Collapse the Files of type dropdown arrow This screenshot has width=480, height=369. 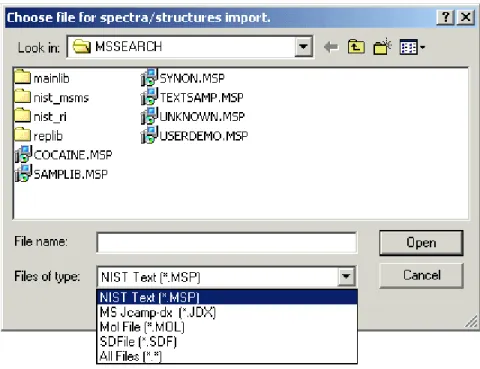click(346, 276)
